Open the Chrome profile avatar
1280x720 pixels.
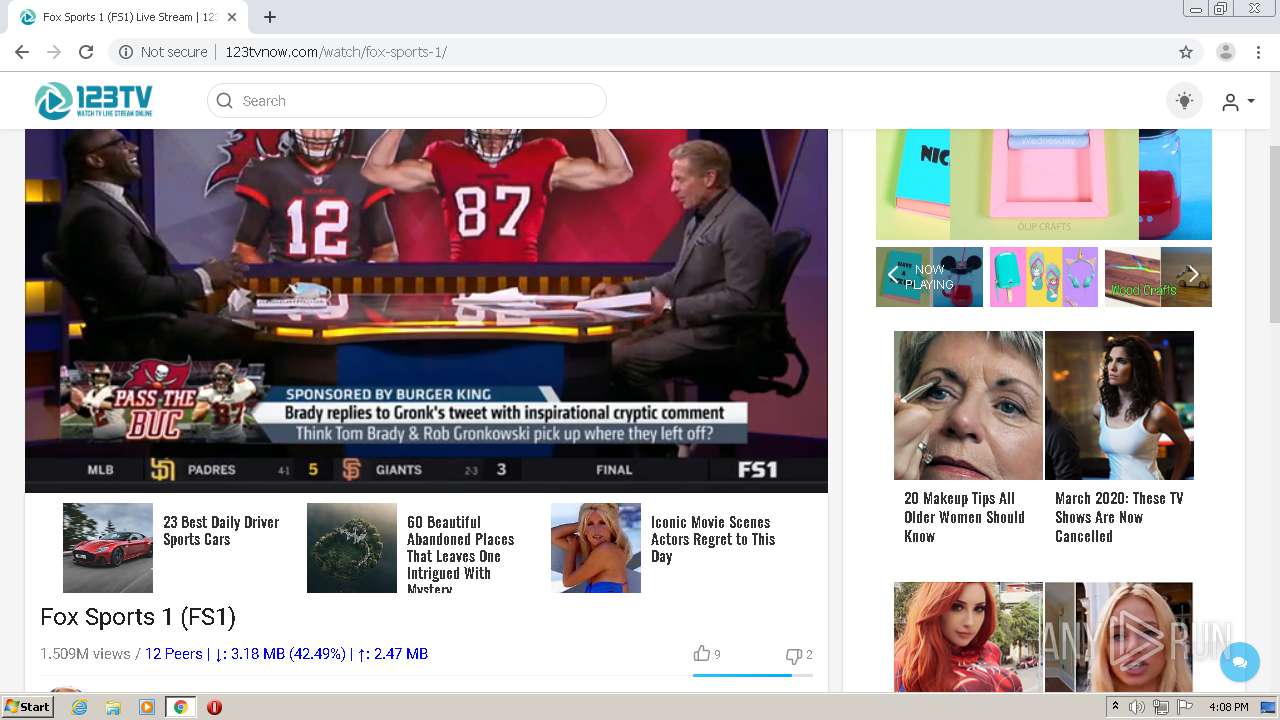[1226, 52]
